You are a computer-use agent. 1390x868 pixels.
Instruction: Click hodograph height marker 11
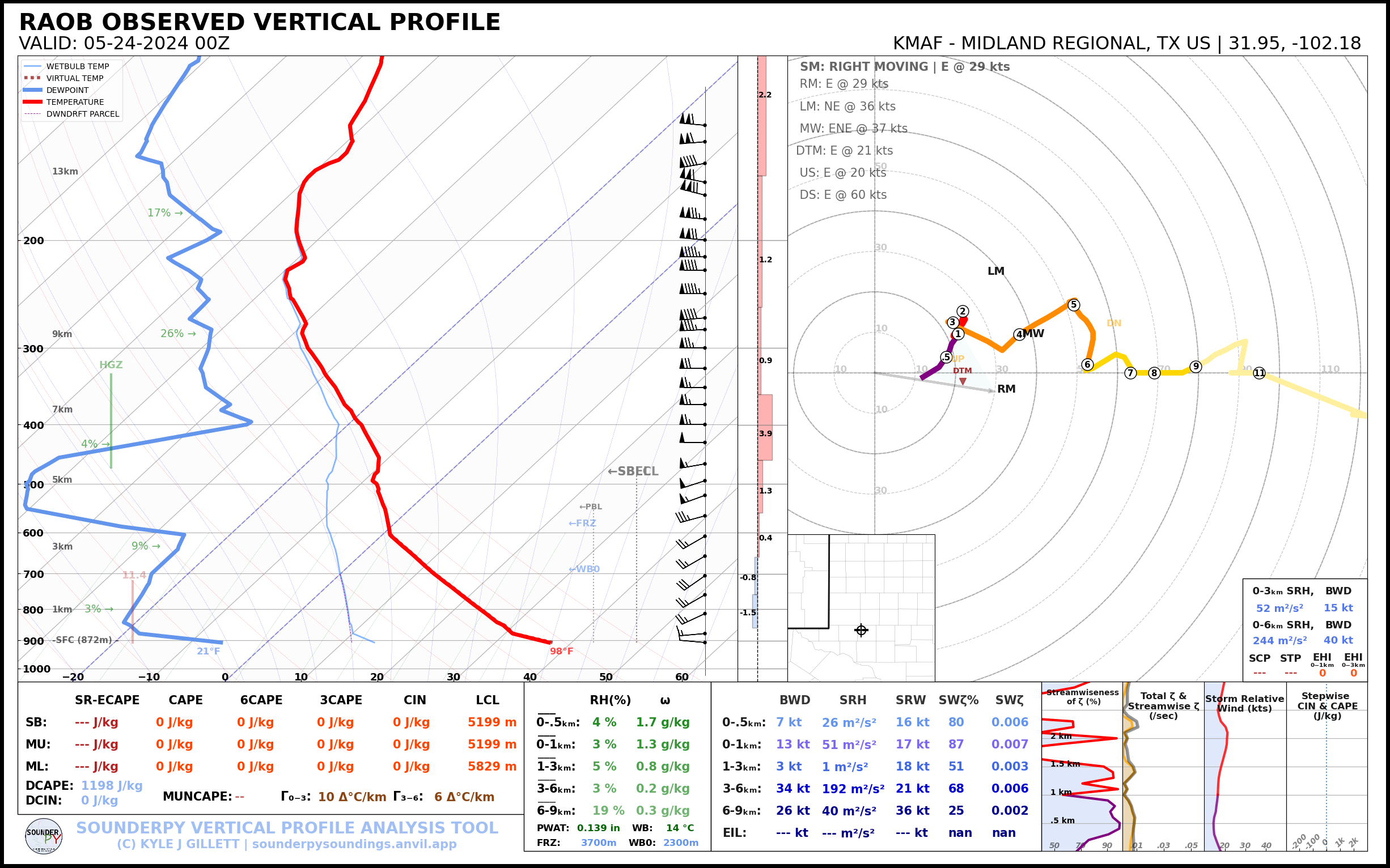[1259, 373]
